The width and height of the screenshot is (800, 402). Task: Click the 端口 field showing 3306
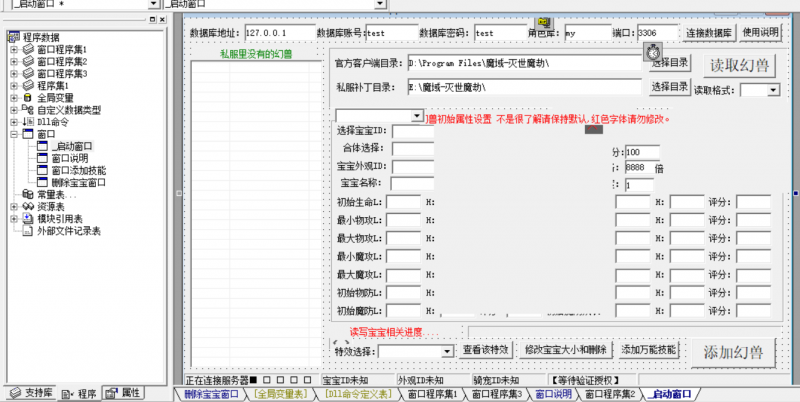[x=658, y=33]
